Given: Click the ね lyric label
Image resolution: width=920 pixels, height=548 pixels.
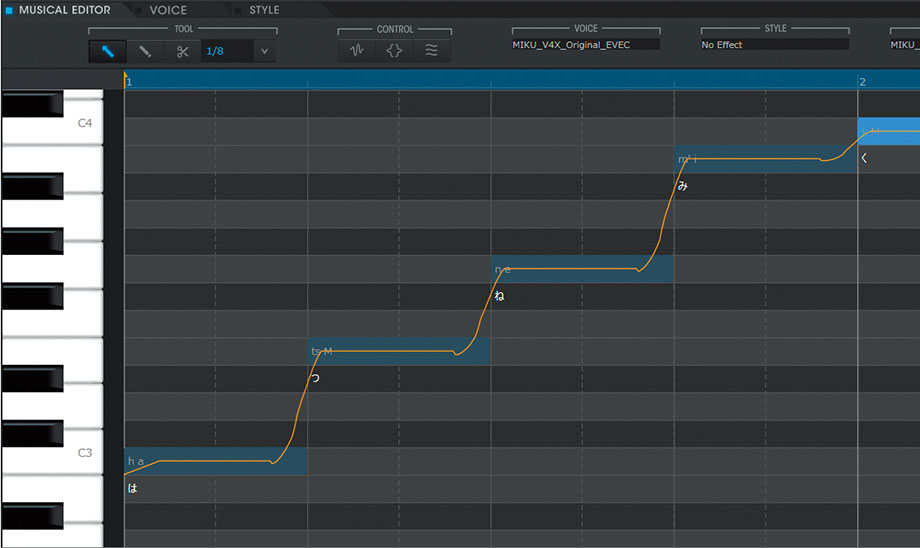Looking at the screenshot, I should 499,296.
